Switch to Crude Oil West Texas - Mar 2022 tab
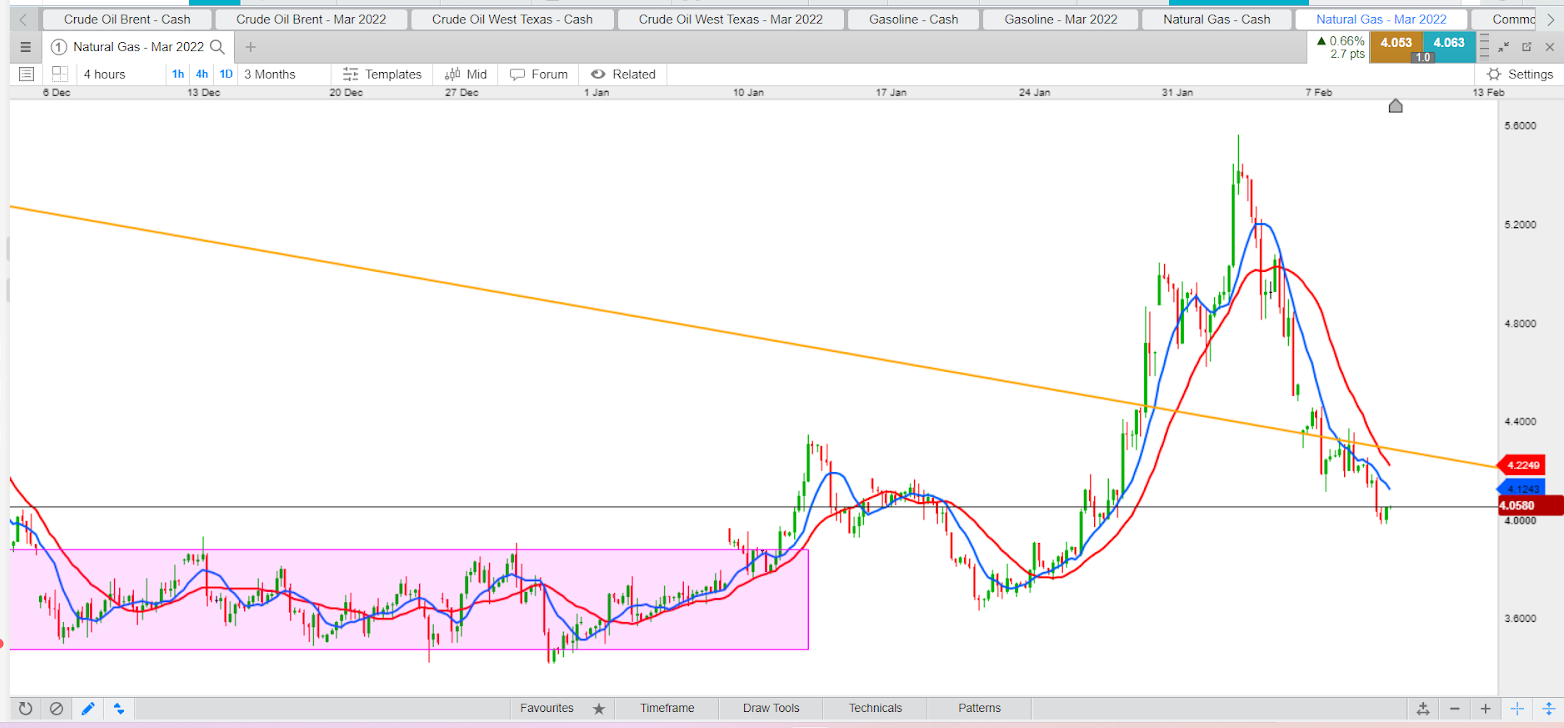 click(x=731, y=19)
